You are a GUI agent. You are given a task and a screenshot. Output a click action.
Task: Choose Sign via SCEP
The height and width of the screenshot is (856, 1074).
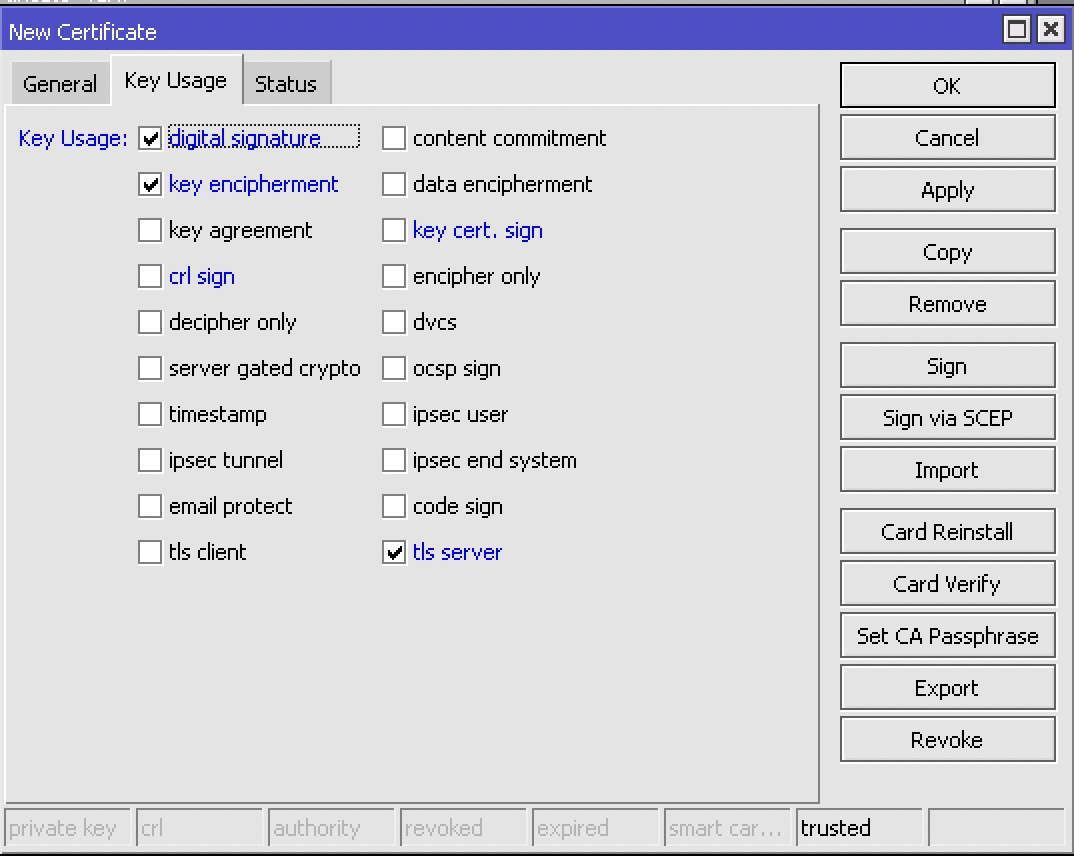(x=947, y=418)
